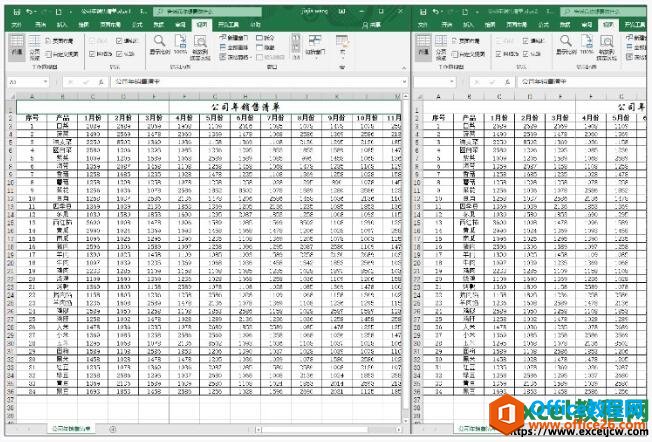Click 100% zoom icon in right window
Image resolution: width=652 pixels, height=442 pixels.
586,45
